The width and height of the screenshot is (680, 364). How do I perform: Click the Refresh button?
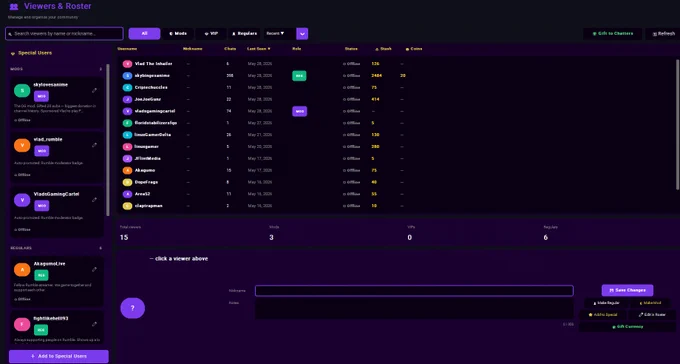664,33
